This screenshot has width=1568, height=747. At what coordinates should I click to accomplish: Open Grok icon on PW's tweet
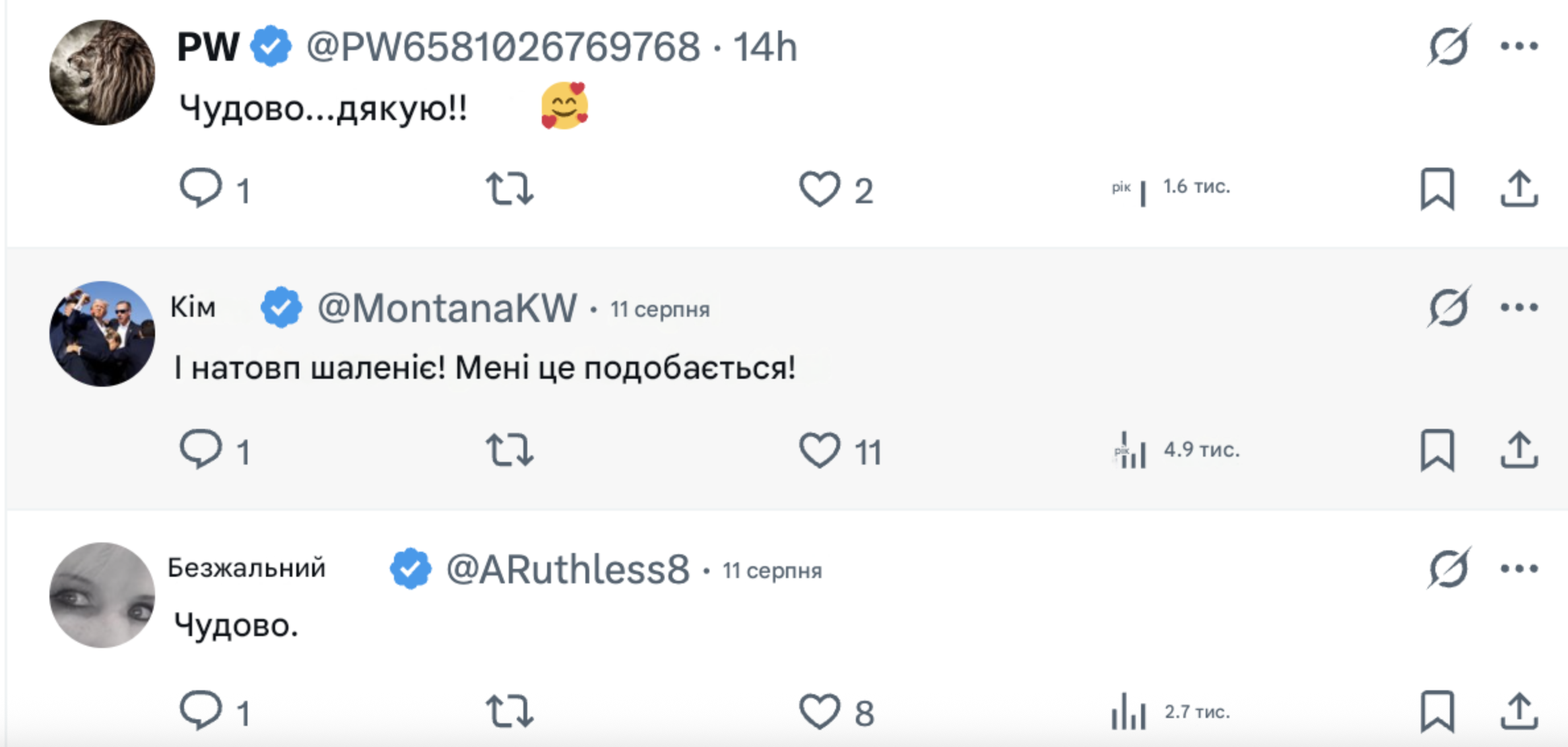coord(1449,46)
